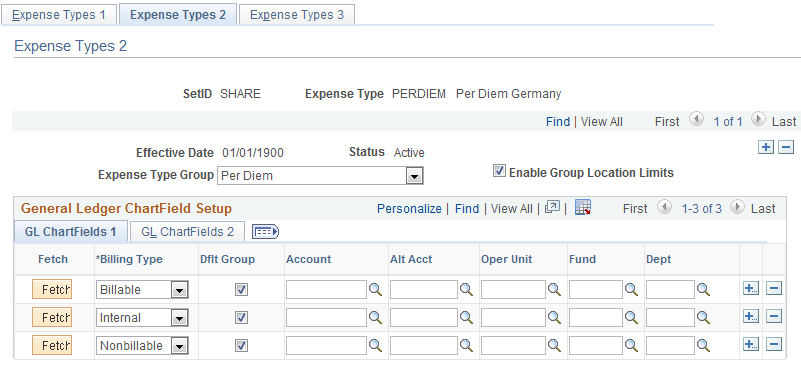Add a row after the Internal row
The height and width of the screenshot is (366, 801).
[x=750, y=317]
